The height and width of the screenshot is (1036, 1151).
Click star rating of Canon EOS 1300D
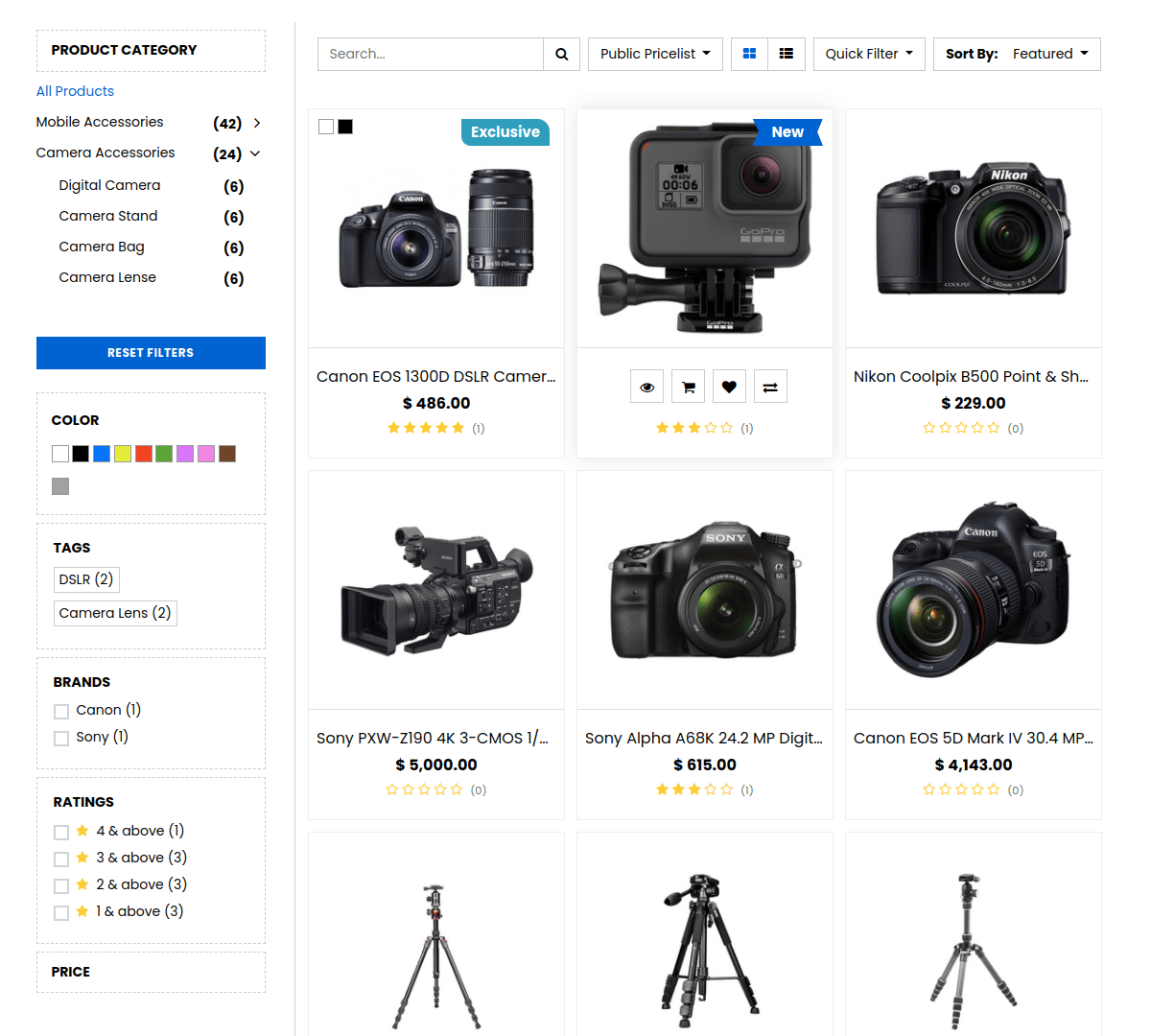[x=426, y=428]
